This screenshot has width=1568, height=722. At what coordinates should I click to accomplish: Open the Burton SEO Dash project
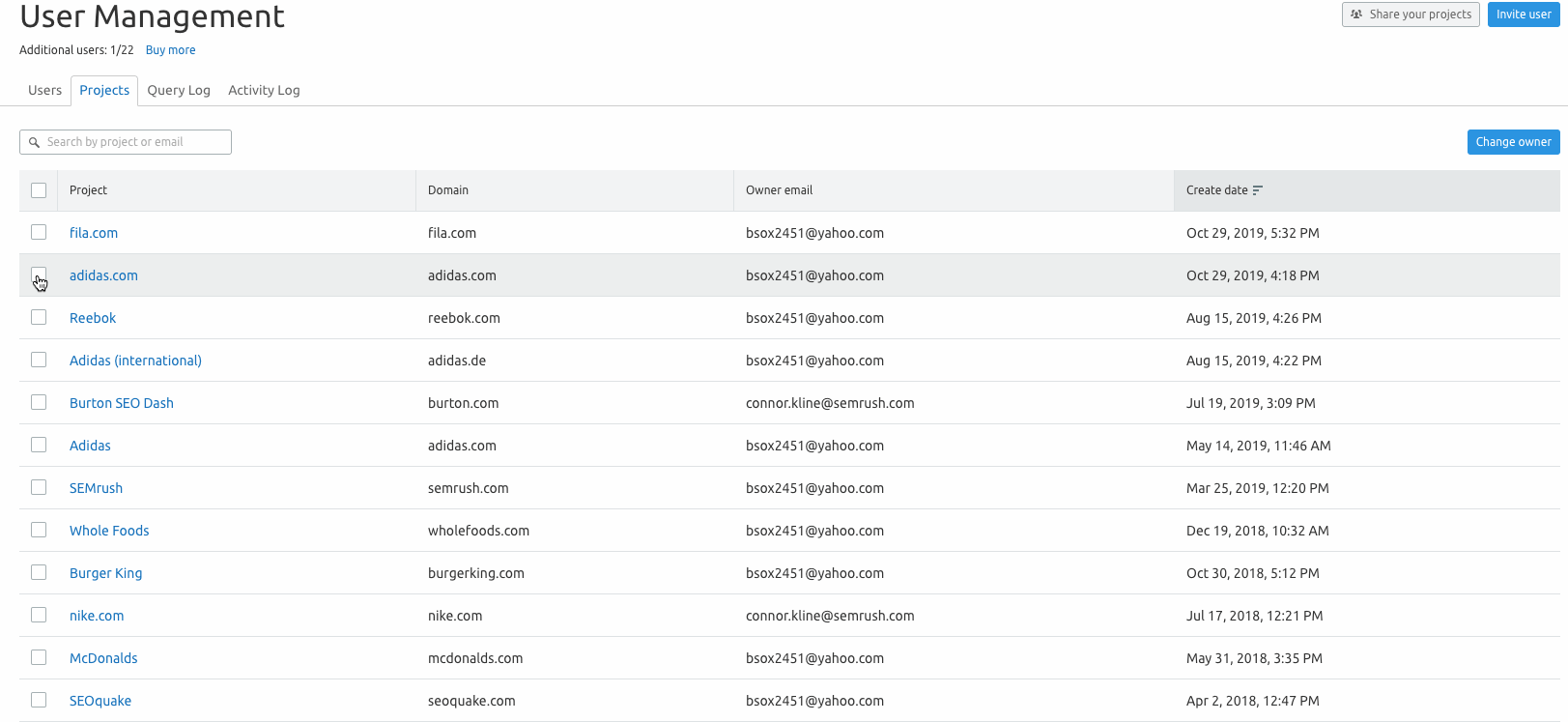[x=122, y=403]
